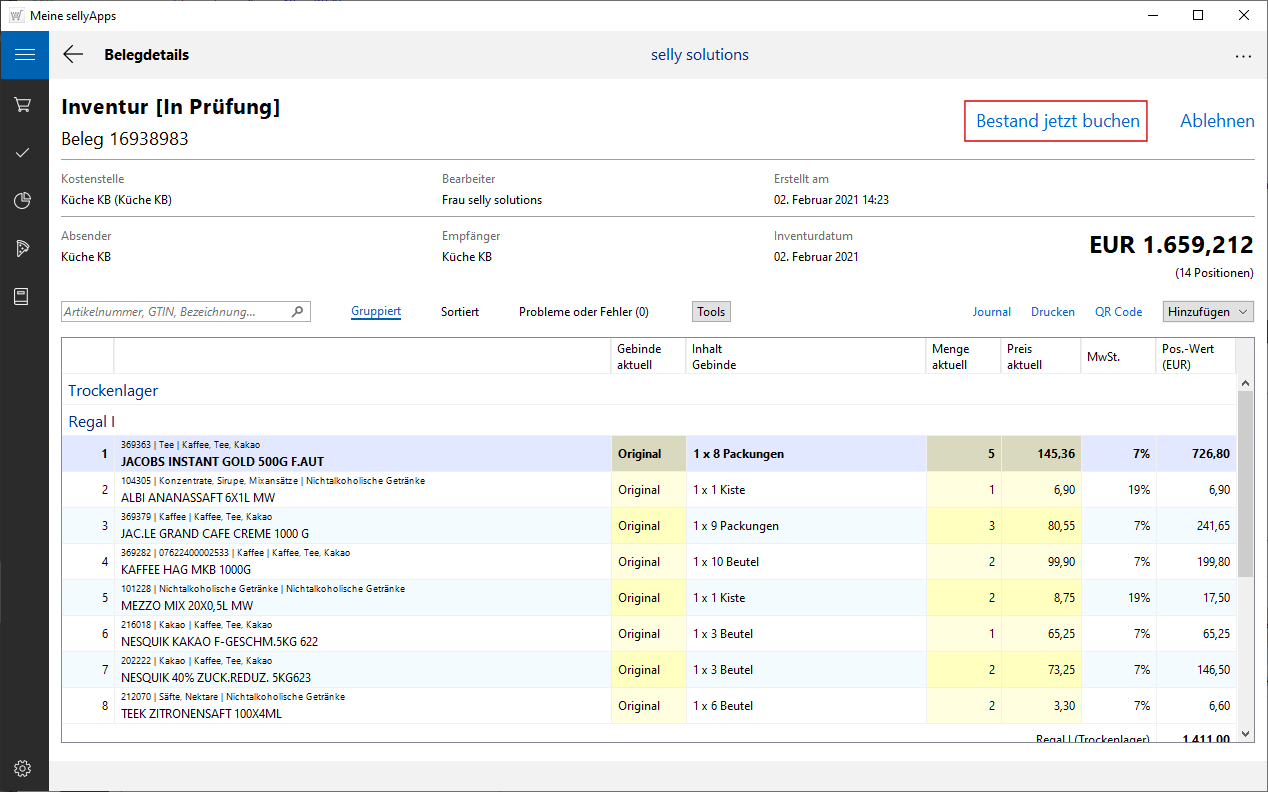Open settings gear in sidebar
This screenshot has height=792, width=1268.
24,768
